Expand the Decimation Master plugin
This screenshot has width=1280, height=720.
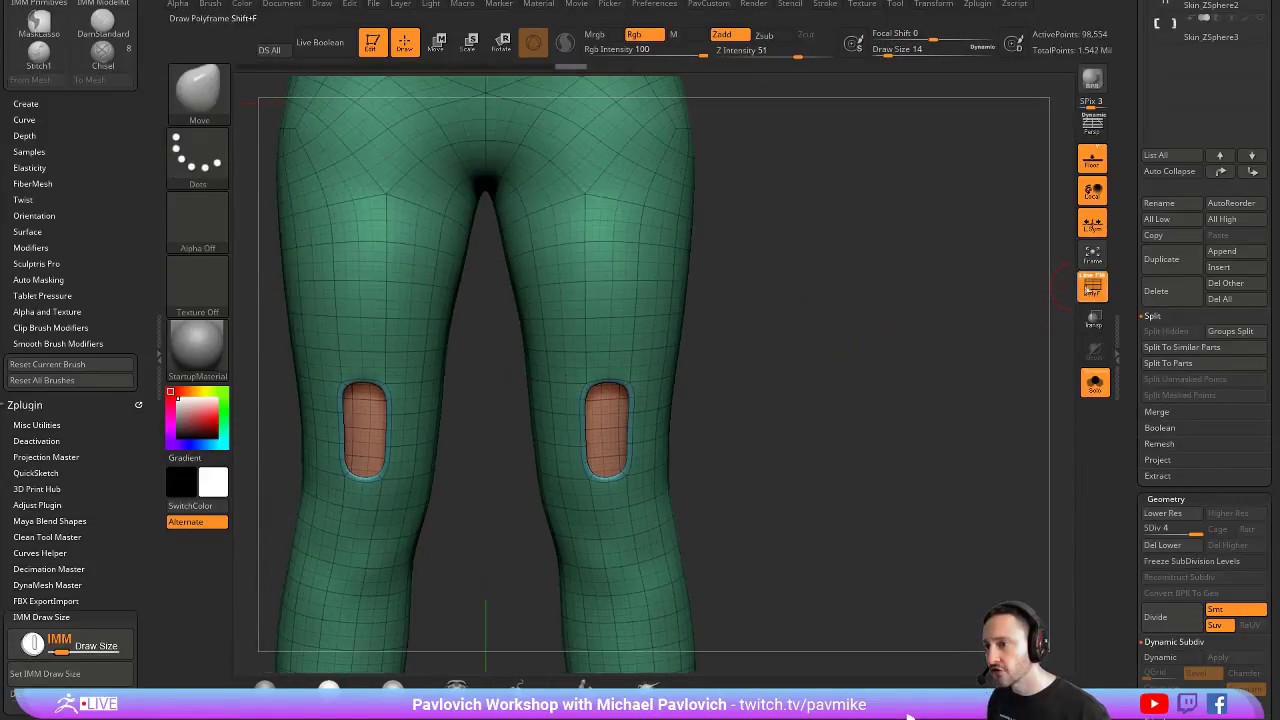pyautogui.click(x=49, y=569)
